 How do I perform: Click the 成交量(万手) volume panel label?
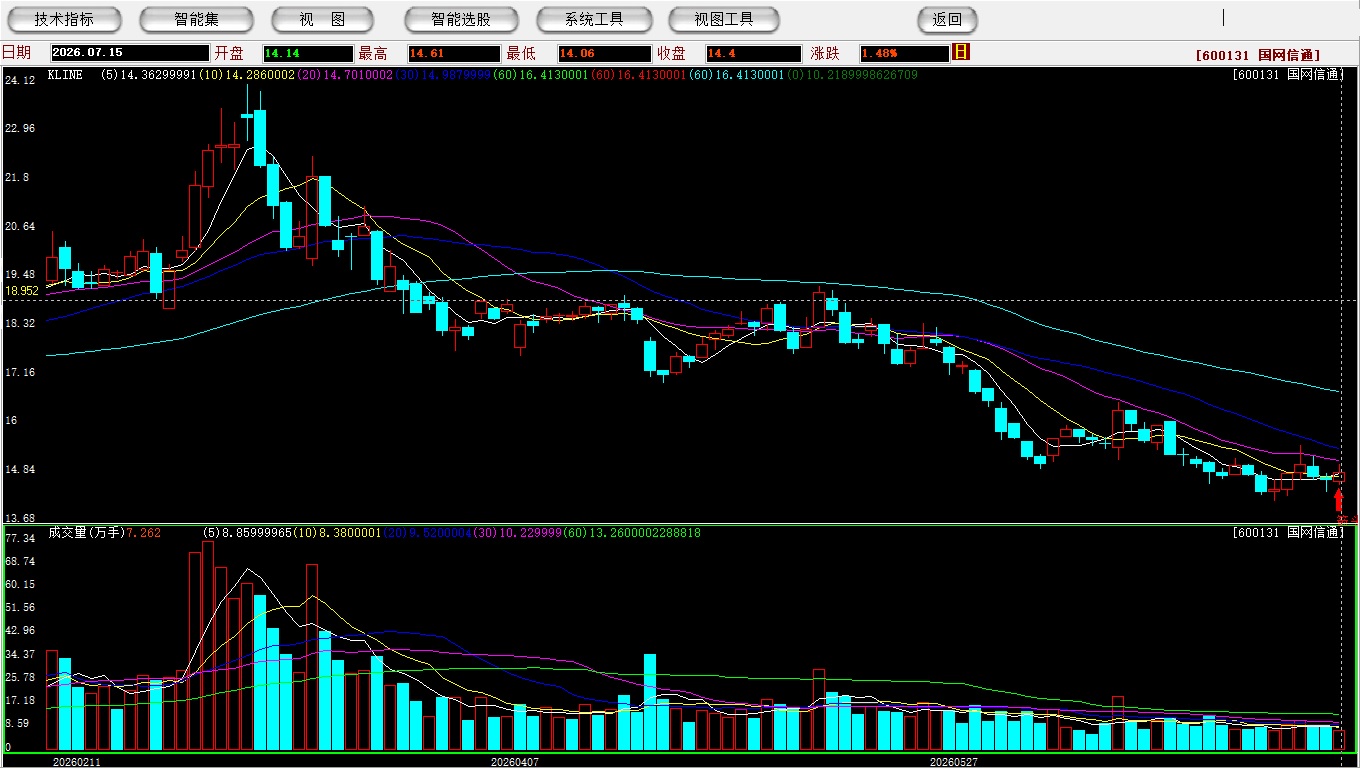(85, 533)
